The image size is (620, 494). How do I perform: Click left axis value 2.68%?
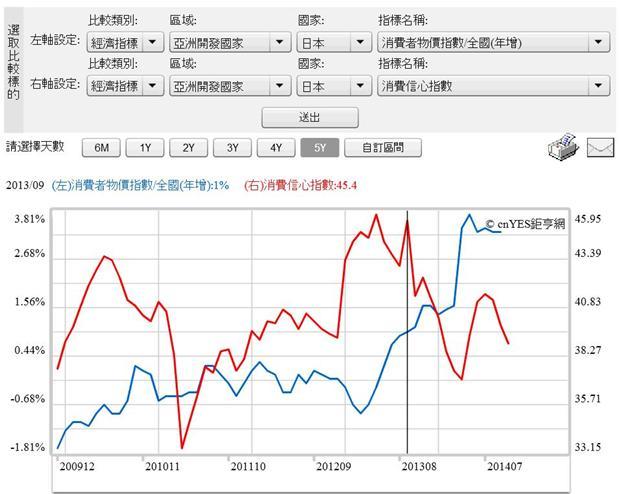pos(30,253)
